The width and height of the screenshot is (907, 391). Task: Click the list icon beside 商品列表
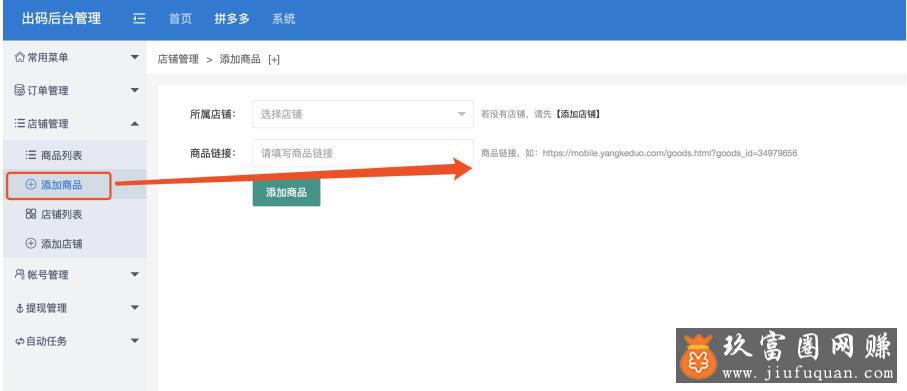(x=31, y=155)
